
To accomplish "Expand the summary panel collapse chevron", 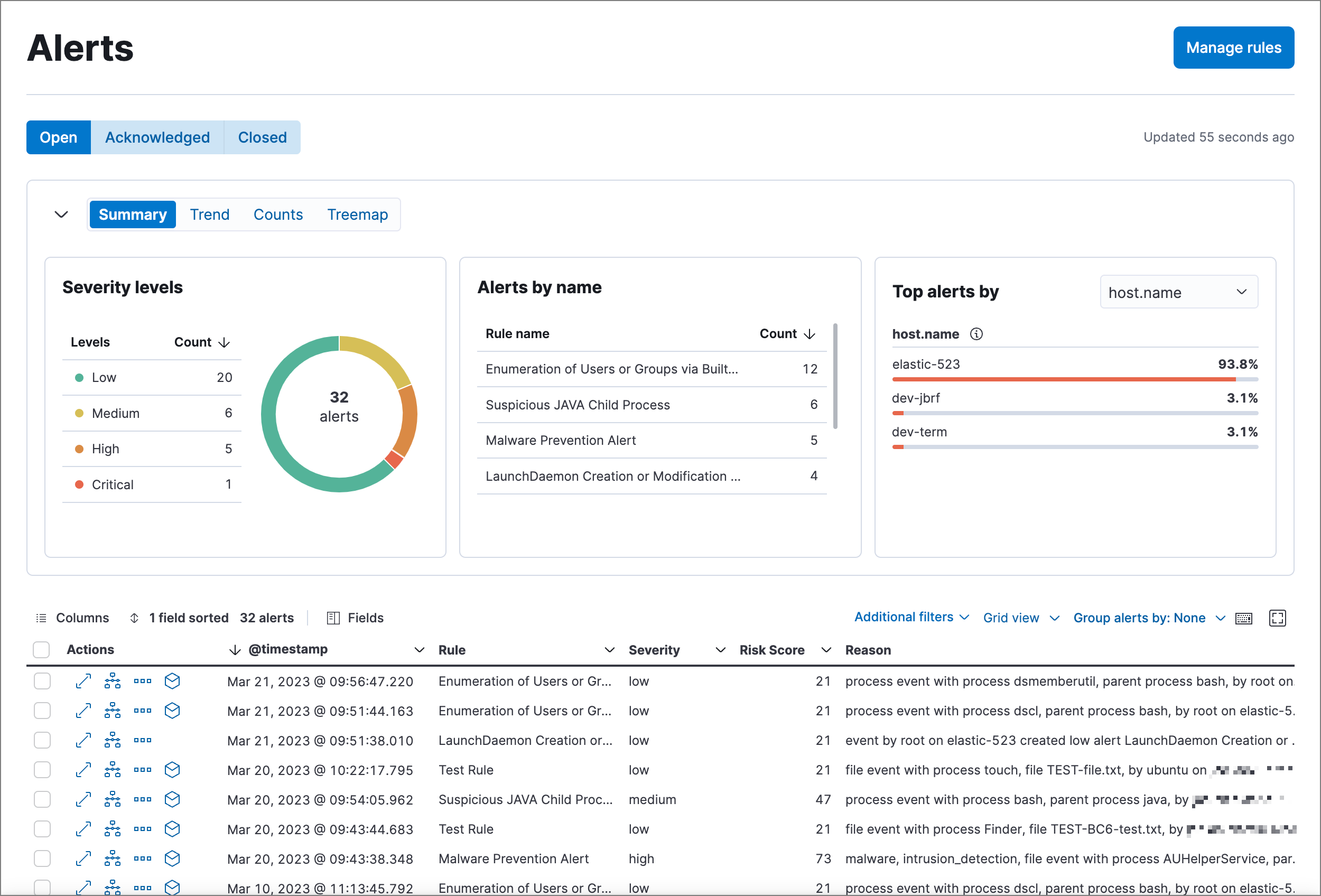I will (x=59, y=214).
